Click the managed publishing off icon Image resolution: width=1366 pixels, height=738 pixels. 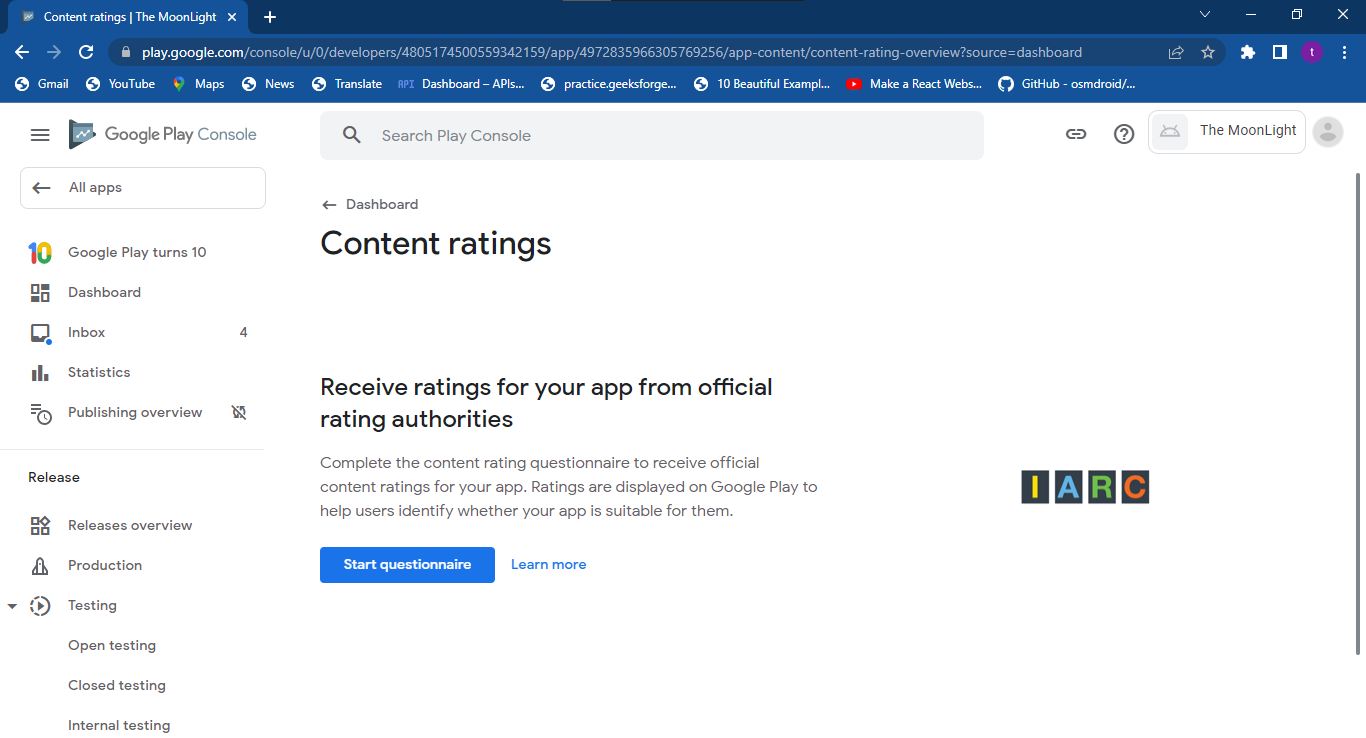point(239,412)
